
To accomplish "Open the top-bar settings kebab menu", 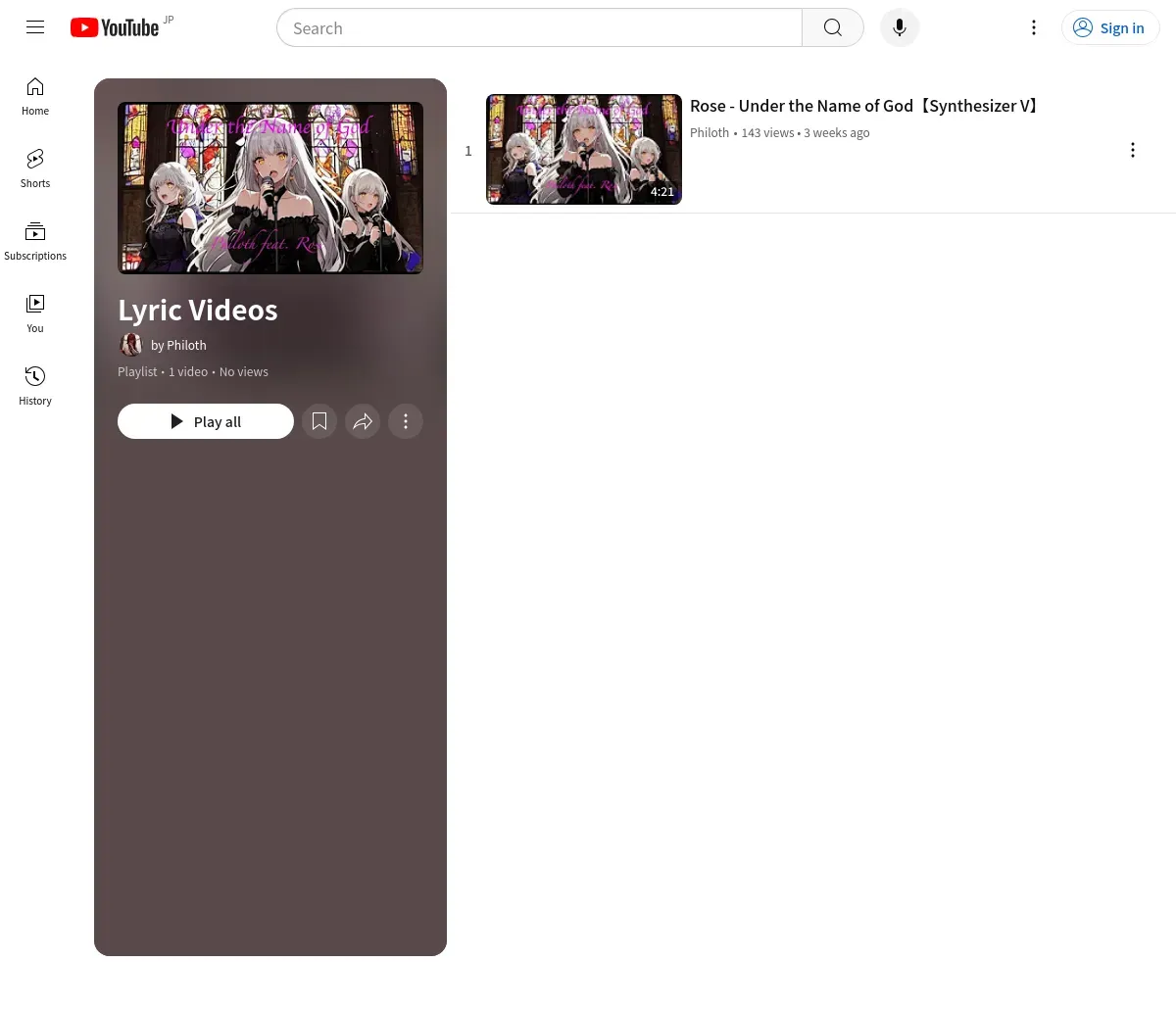I will pyautogui.click(x=1034, y=27).
